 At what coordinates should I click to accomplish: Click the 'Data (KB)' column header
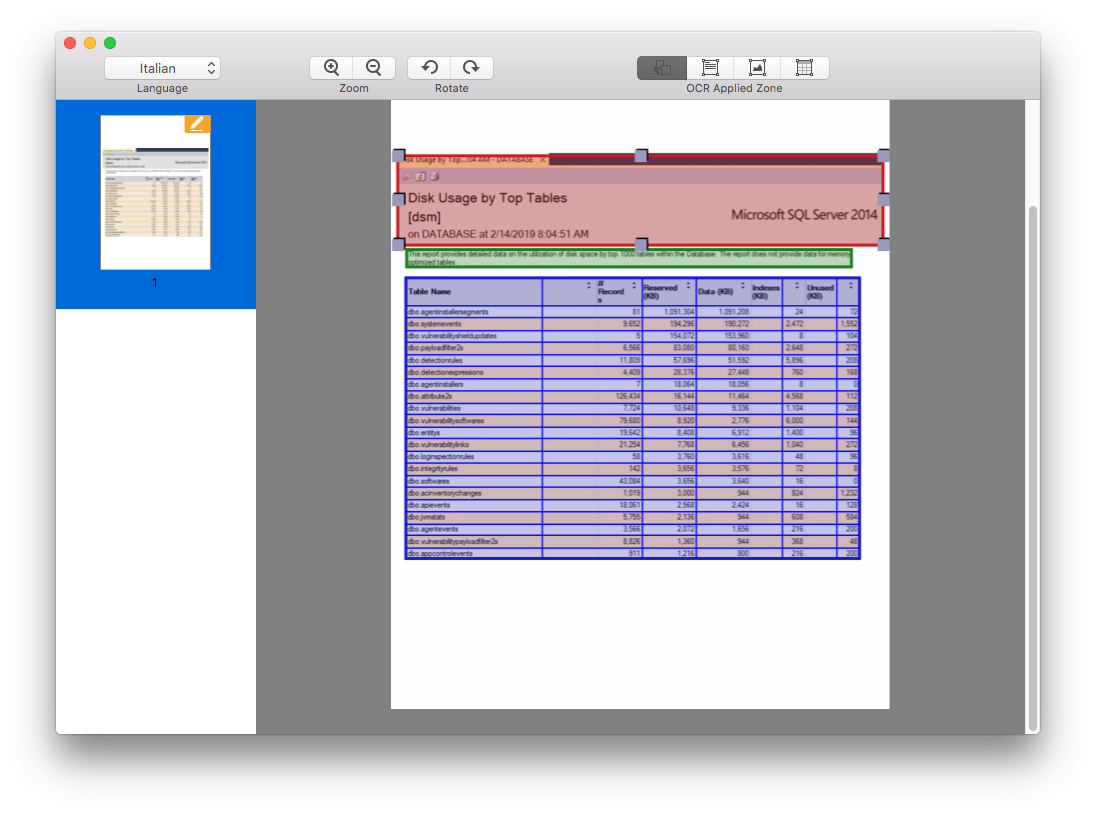click(716, 291)
